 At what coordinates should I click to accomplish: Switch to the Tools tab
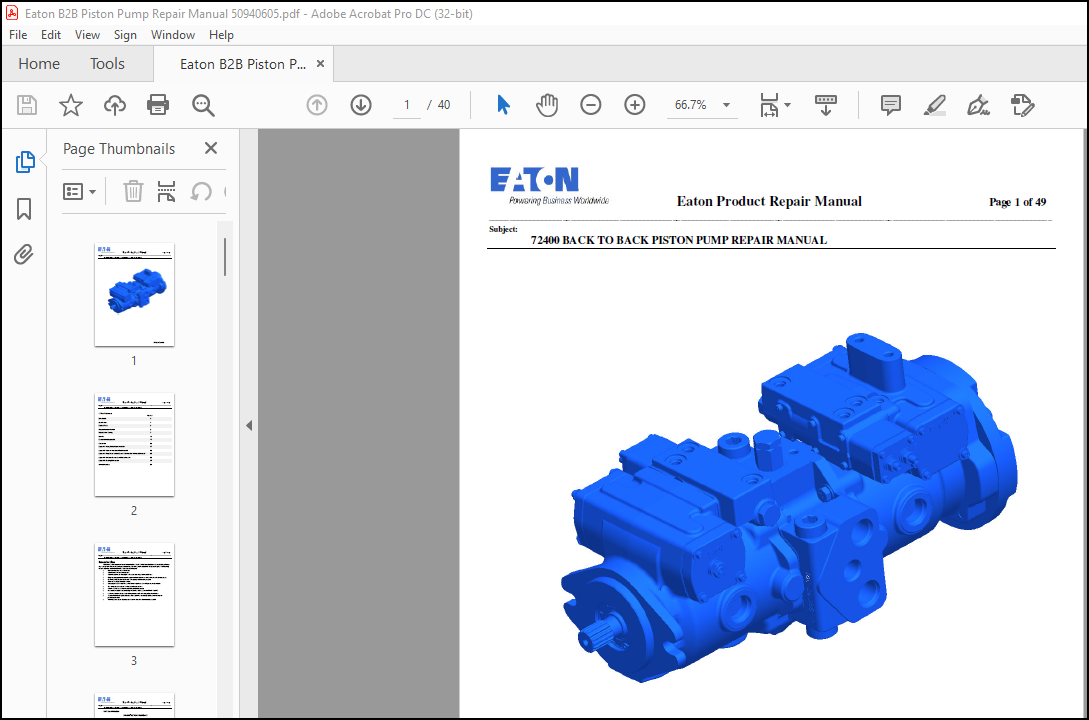(107, 64)
